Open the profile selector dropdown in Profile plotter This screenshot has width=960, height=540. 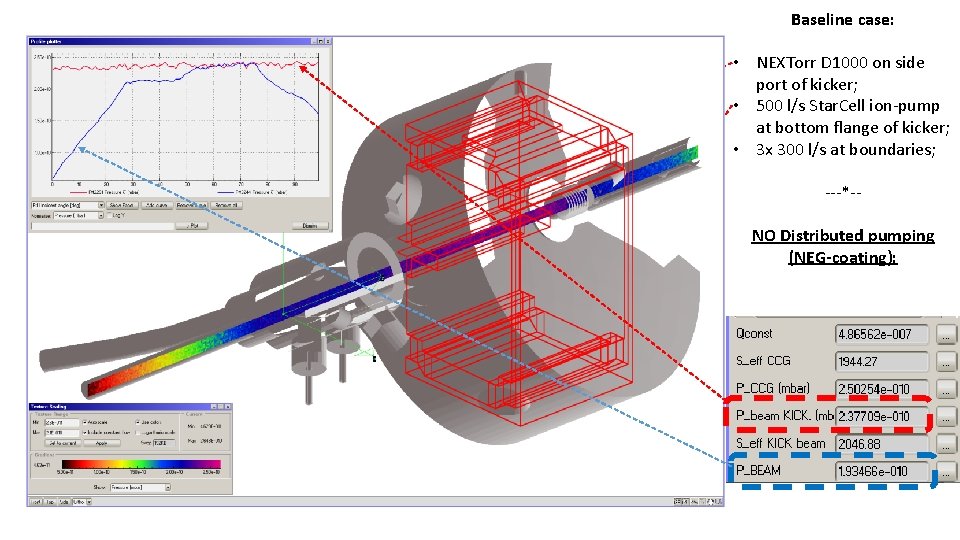click(67, 205)
